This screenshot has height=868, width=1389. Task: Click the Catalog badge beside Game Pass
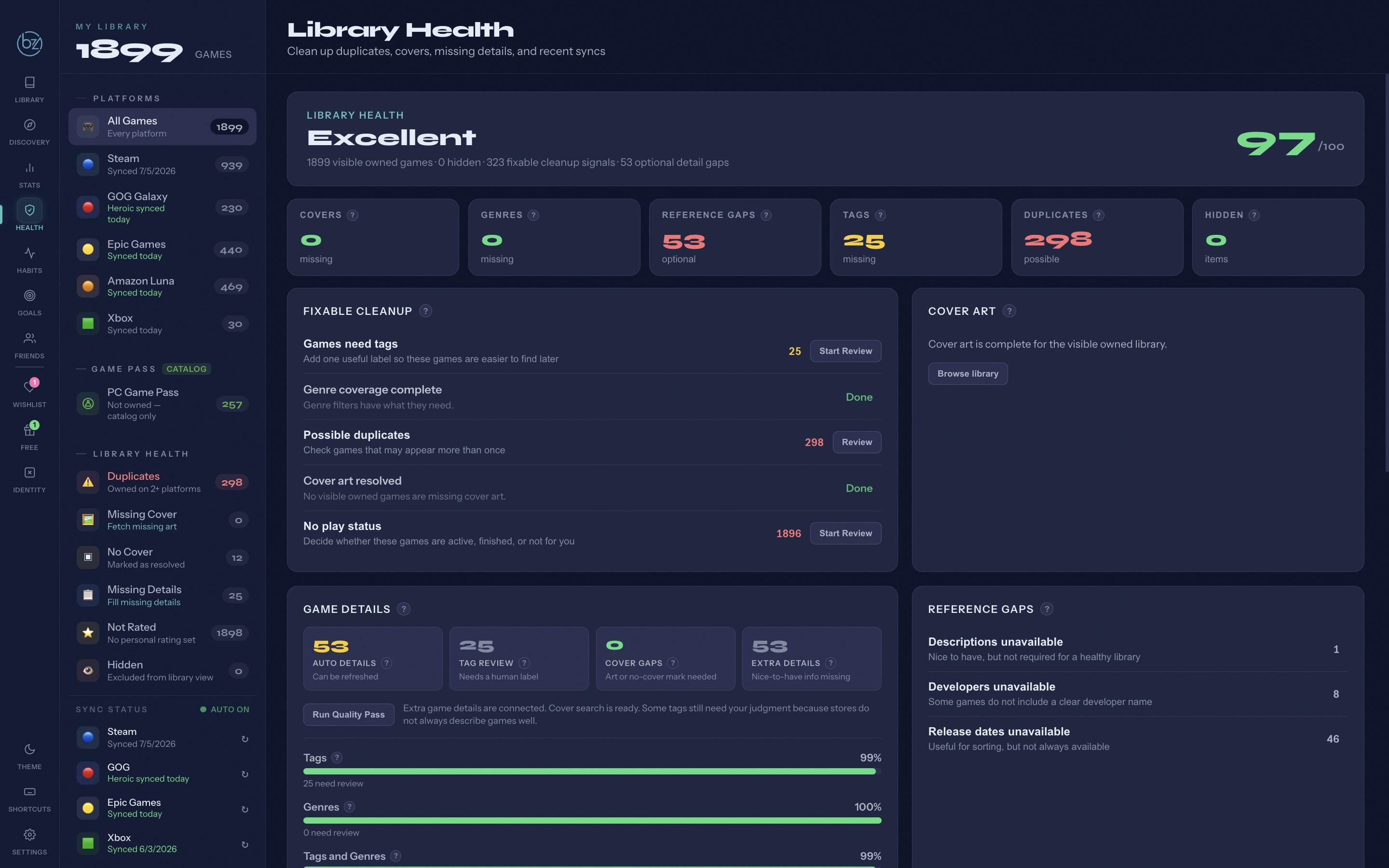pos(187,369)
